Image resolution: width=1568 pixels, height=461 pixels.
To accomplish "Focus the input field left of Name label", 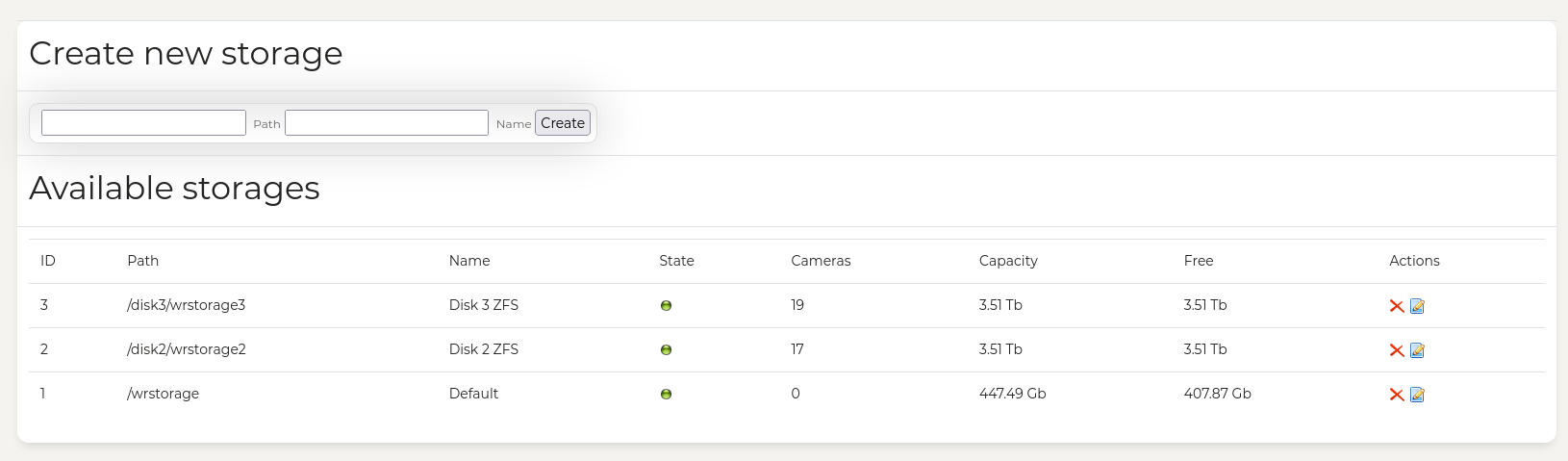I will point(387,123).
